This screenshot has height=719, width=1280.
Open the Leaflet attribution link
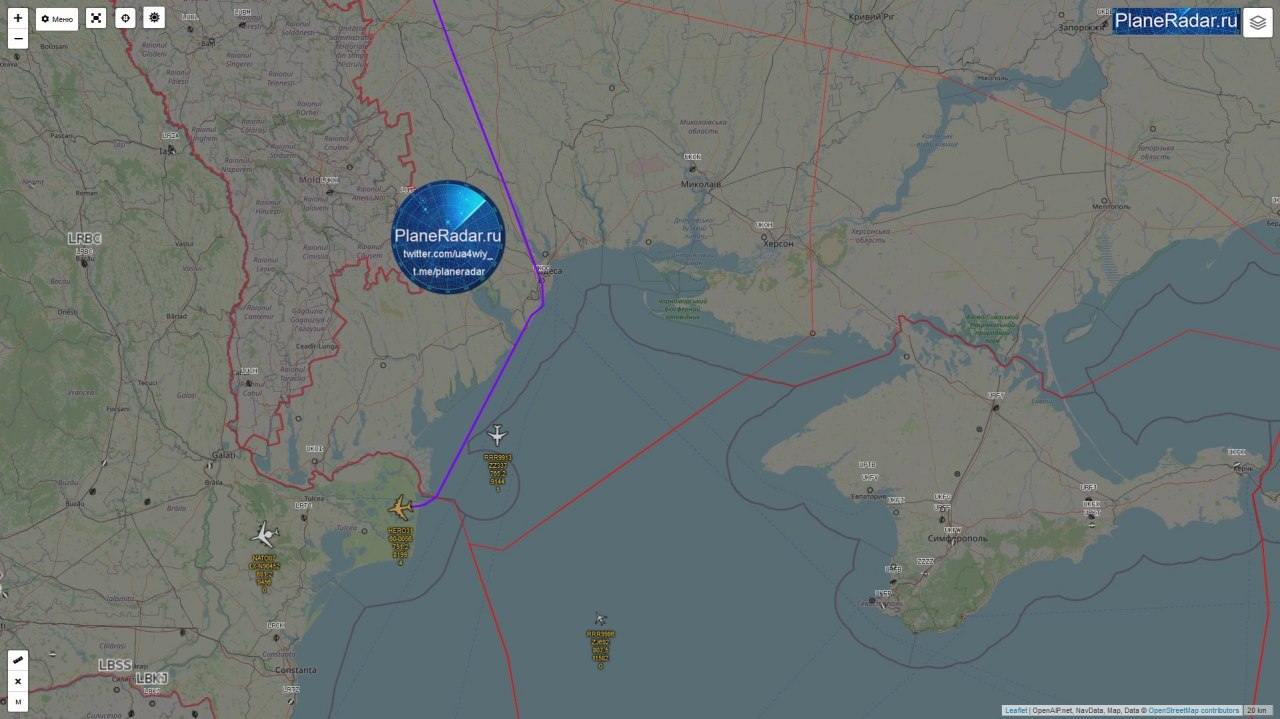click(1015, 711)
